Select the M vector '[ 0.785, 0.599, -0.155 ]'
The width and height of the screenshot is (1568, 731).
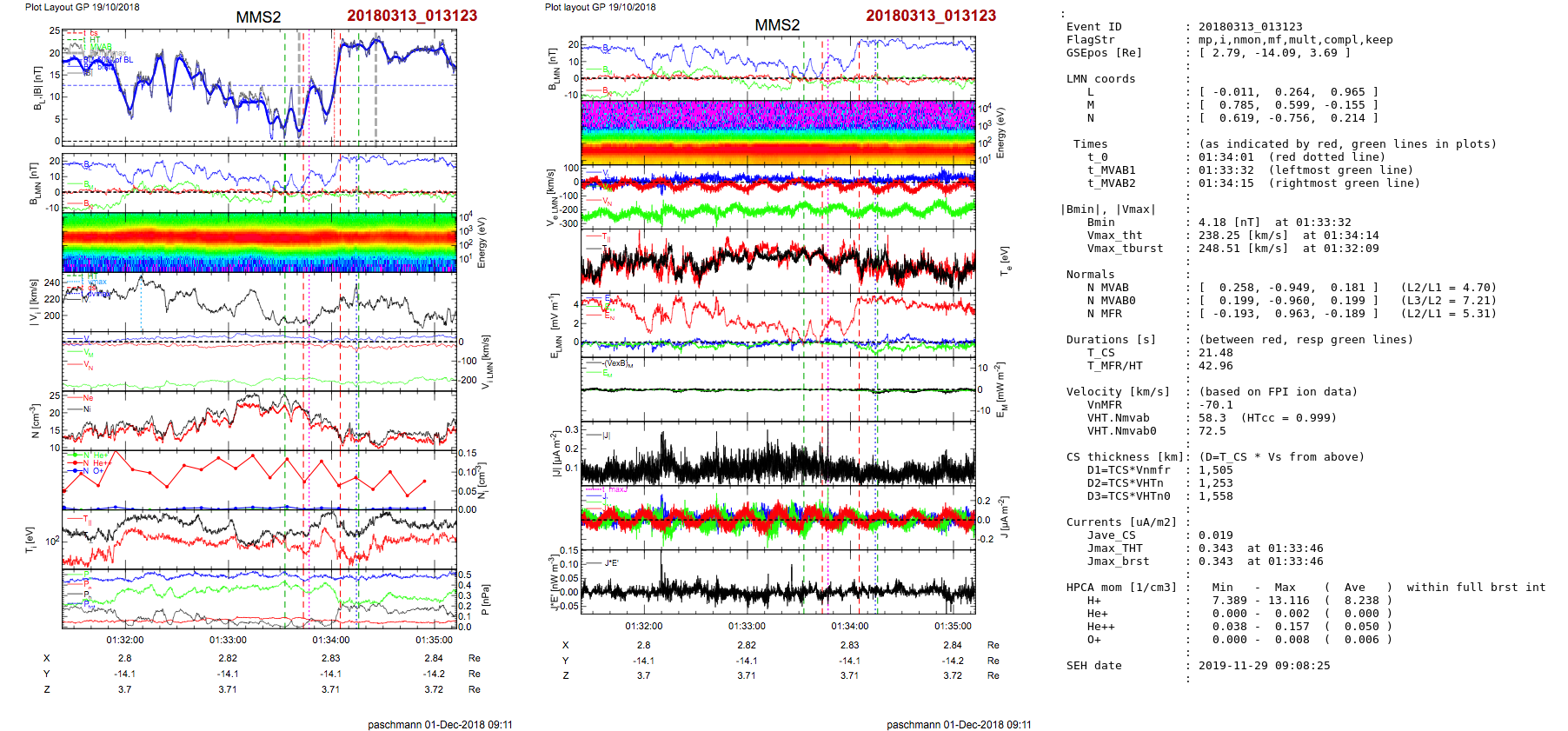pos(1289,105)
